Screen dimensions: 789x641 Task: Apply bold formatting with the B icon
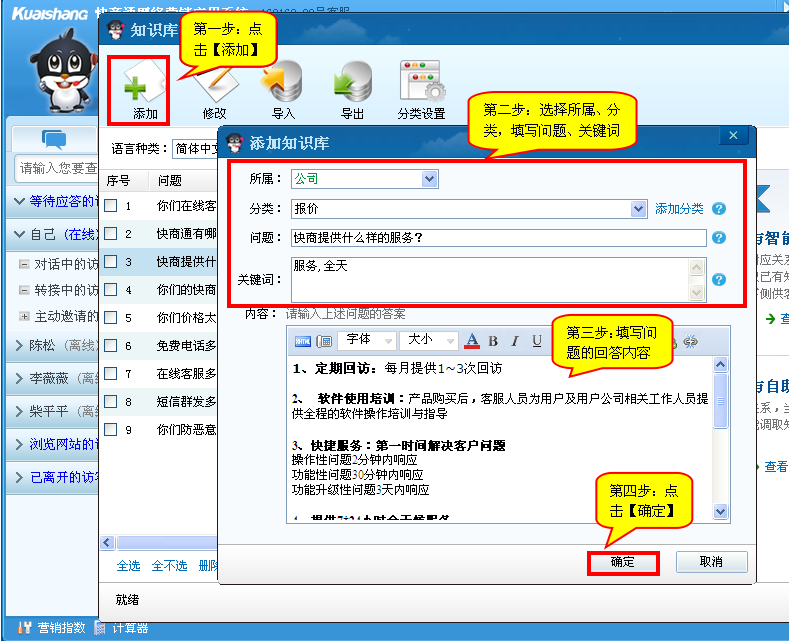coord(493,342)
